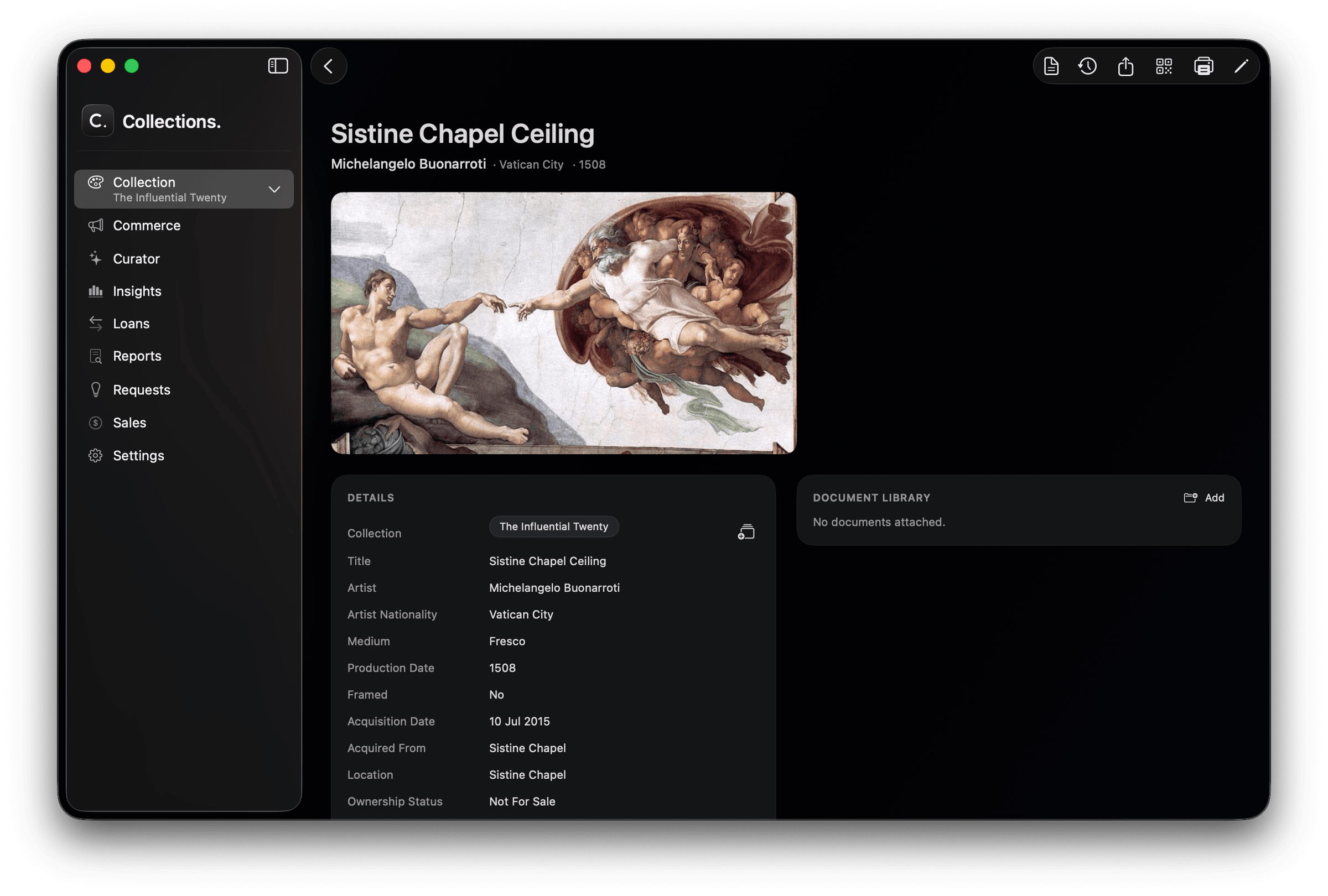Click The Influential Twenty collection tag
1328x896 pixels.
point(554,527)
